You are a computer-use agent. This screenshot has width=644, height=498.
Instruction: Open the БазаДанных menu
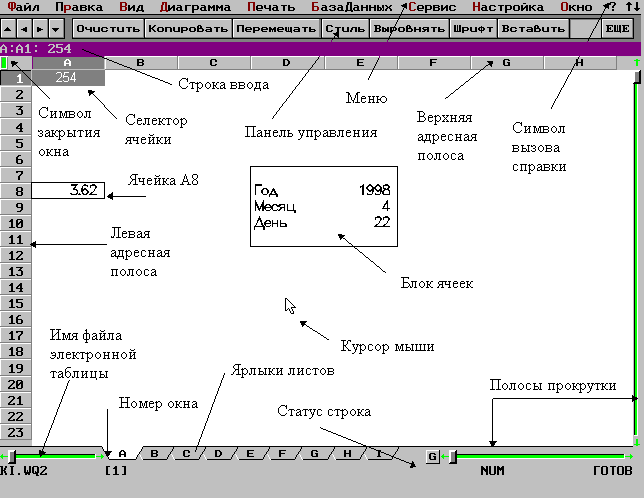[352, 7]
